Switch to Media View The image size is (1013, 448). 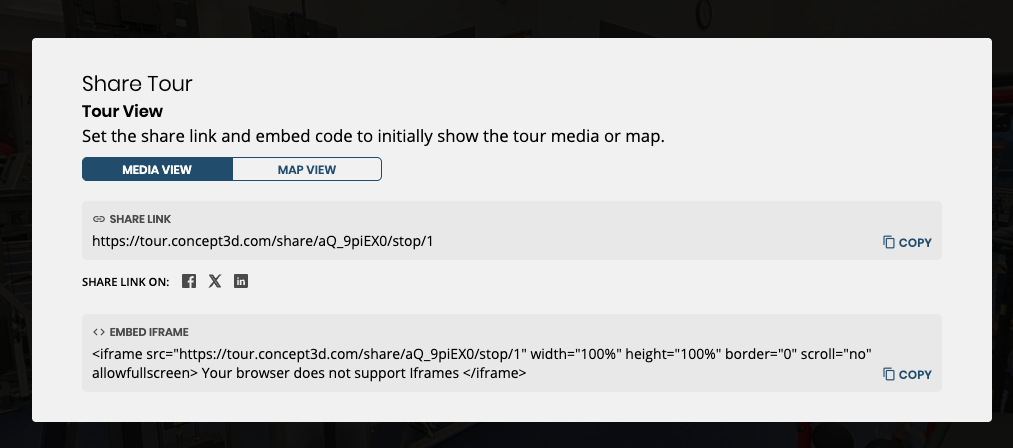157,169
